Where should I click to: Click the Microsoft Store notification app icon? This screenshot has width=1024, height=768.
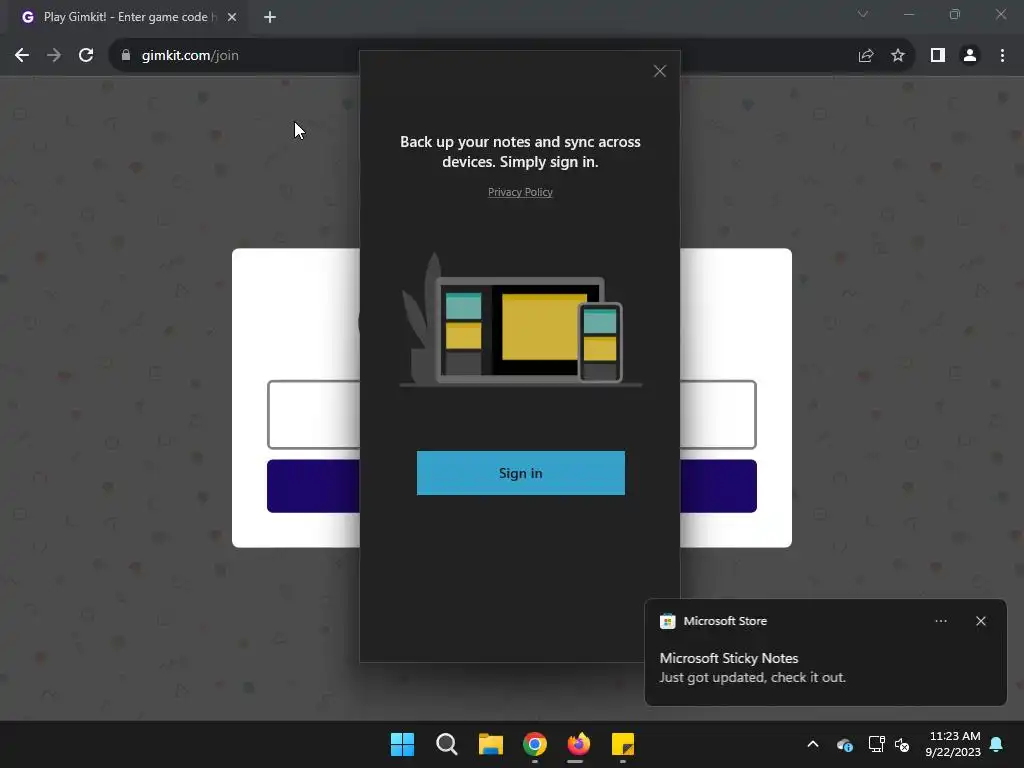[667, 621]
